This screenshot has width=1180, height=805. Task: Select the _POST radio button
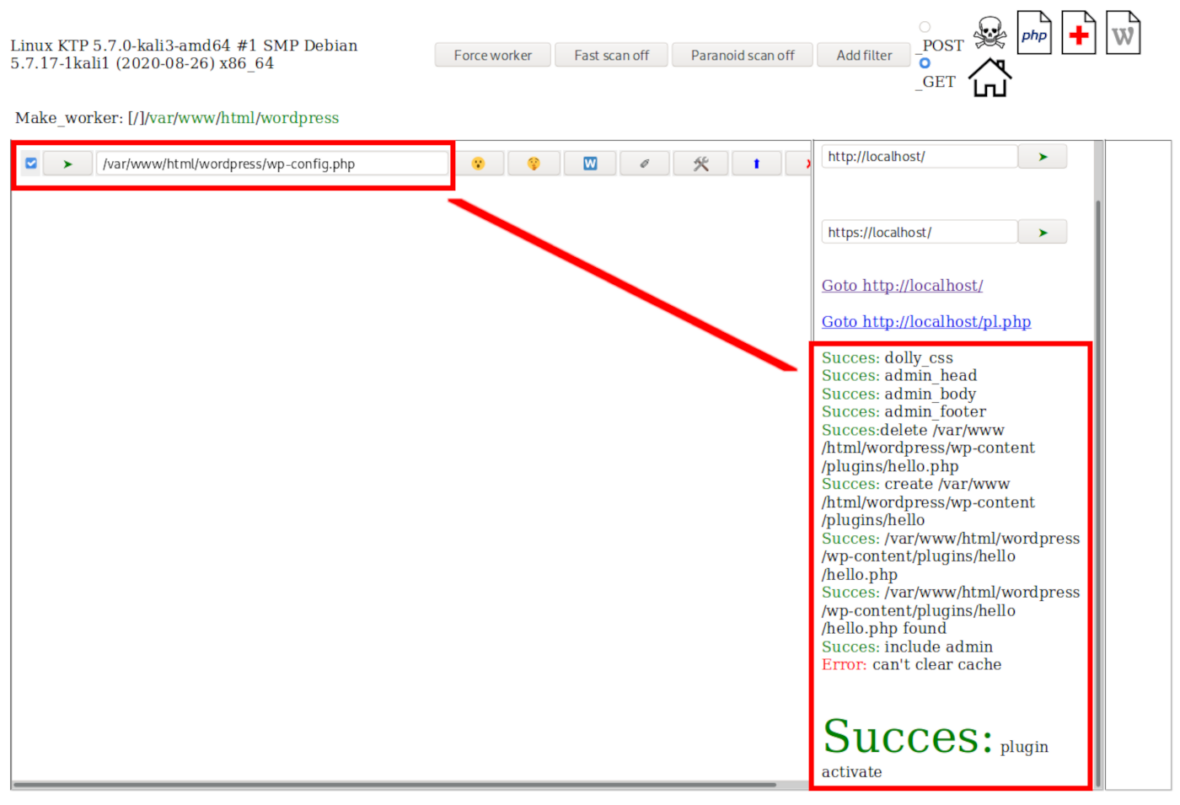coord(924,27)
